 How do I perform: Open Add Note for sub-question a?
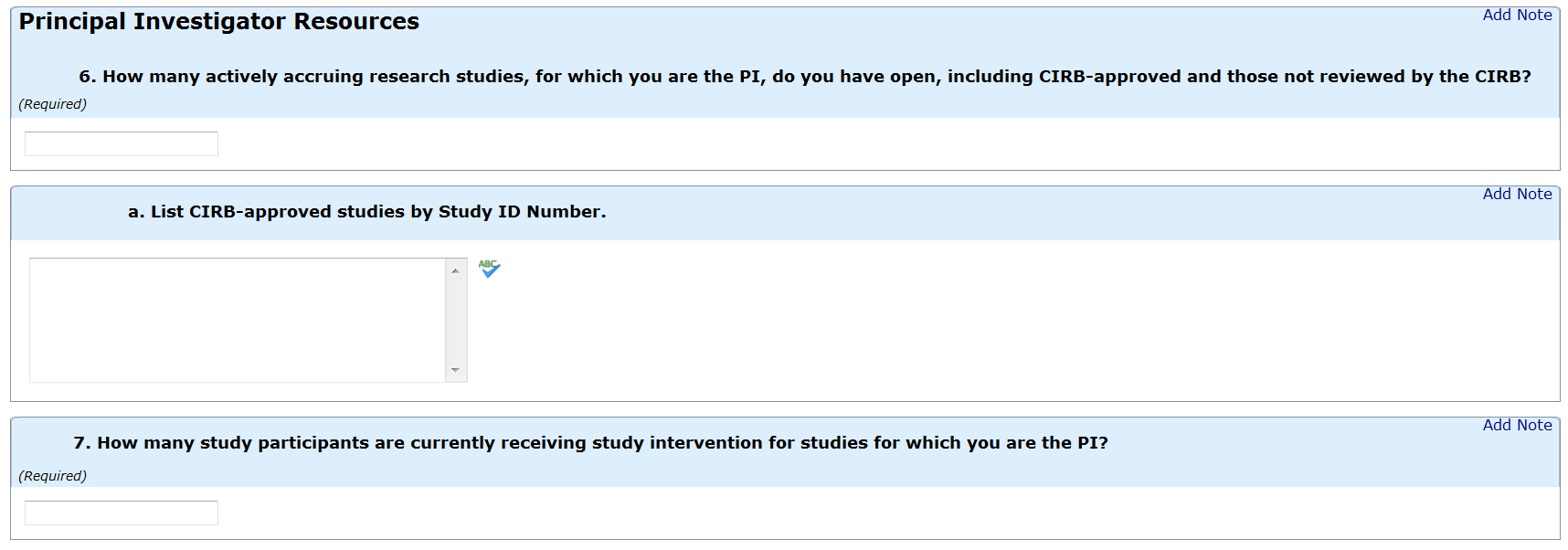[x=1517, y=194]
